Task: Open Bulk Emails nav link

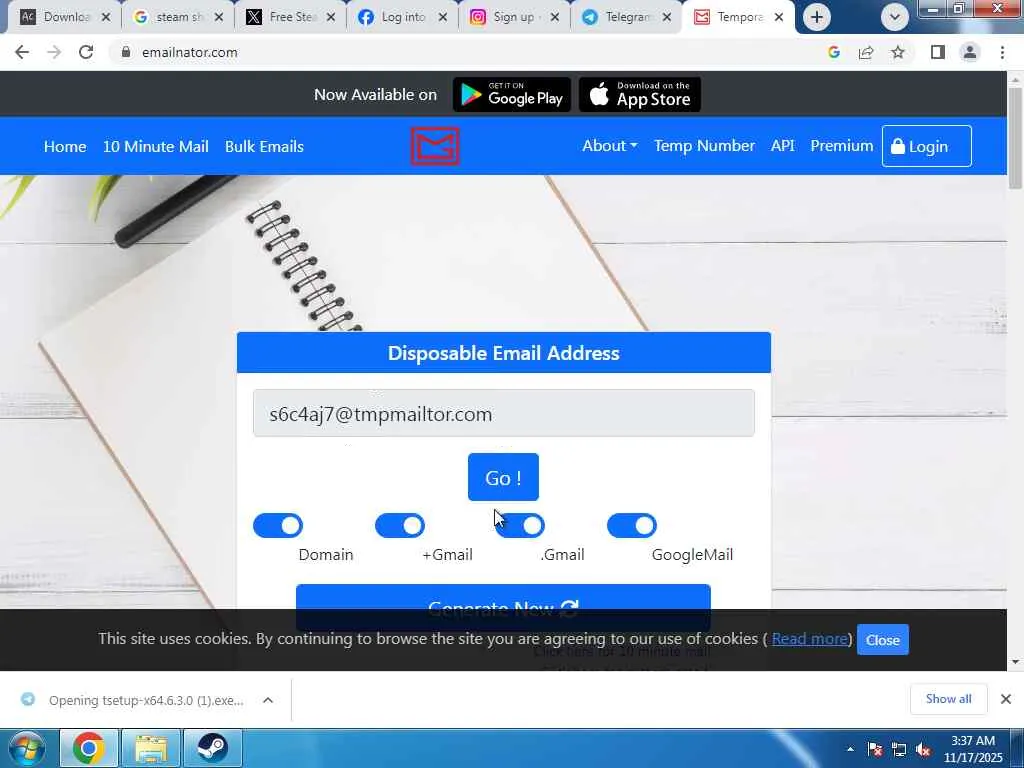Action: [x=264, y=146]
